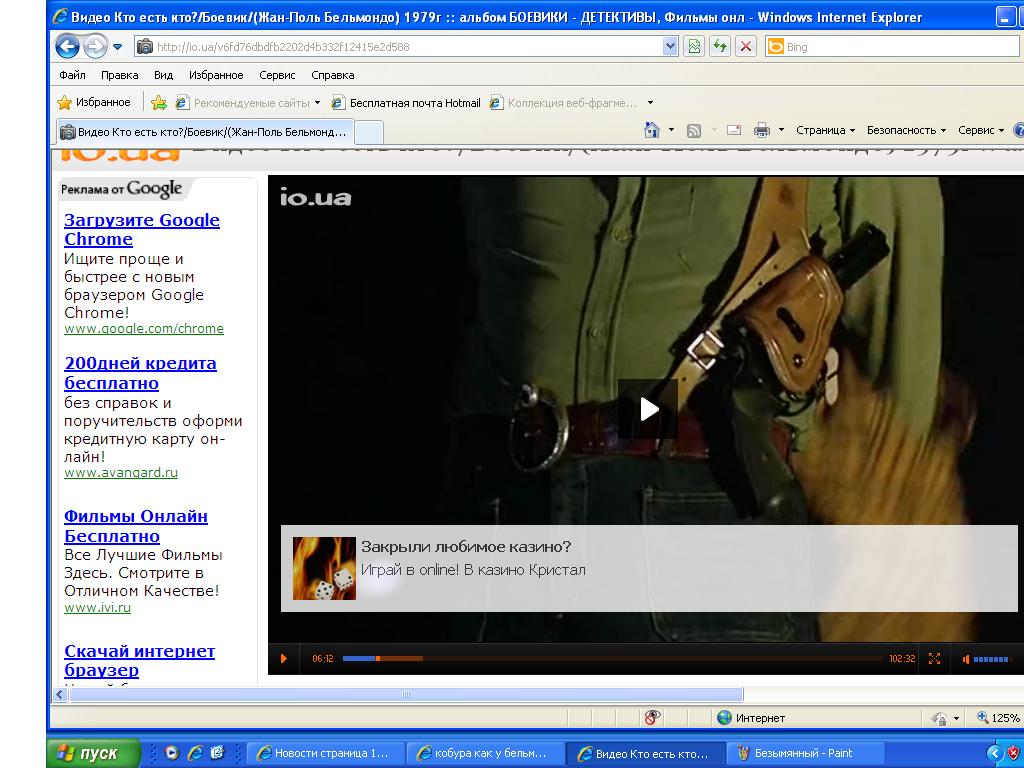
Task: Open the пуск Start menu
Action: coord(93,753)
